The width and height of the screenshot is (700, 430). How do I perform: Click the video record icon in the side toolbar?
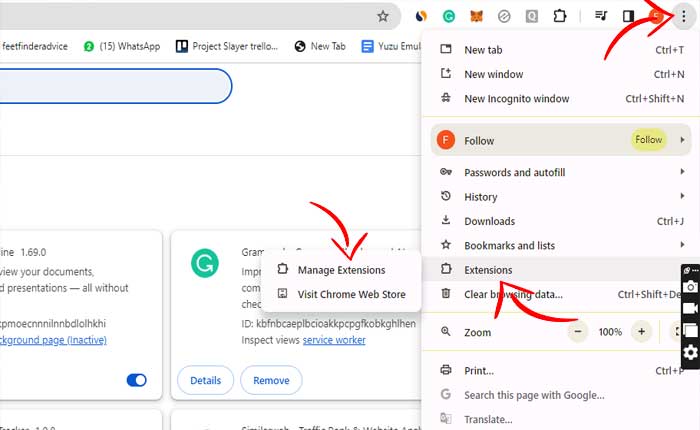pos(690,309)
